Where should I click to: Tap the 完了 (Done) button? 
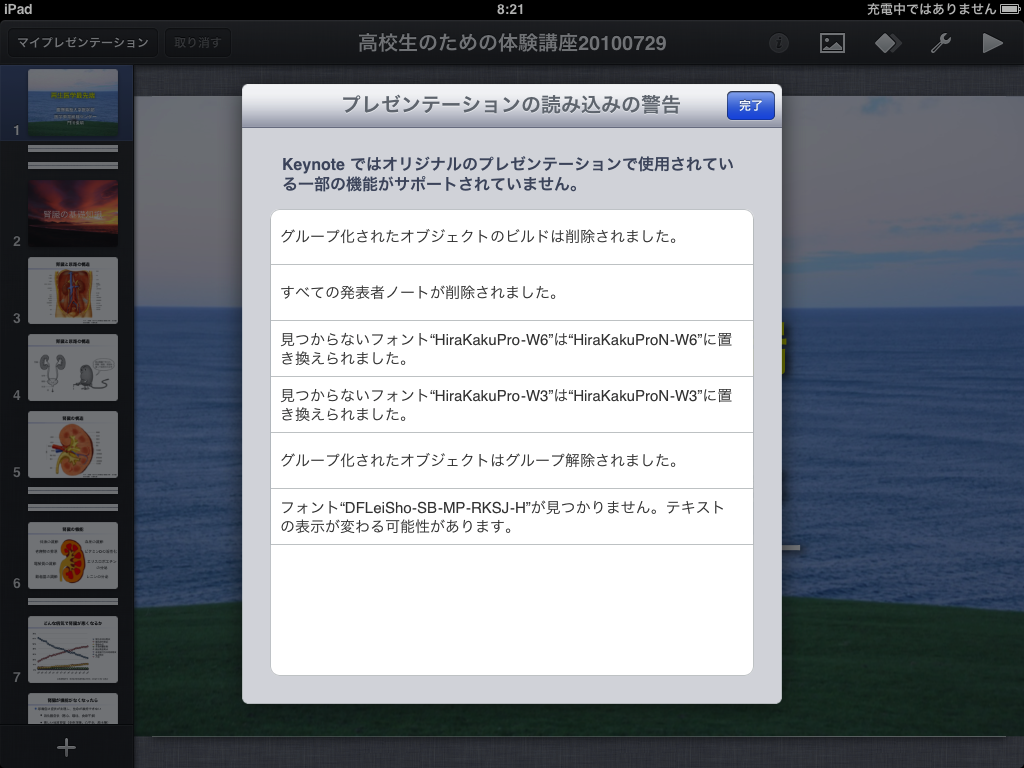click(750, 106)
